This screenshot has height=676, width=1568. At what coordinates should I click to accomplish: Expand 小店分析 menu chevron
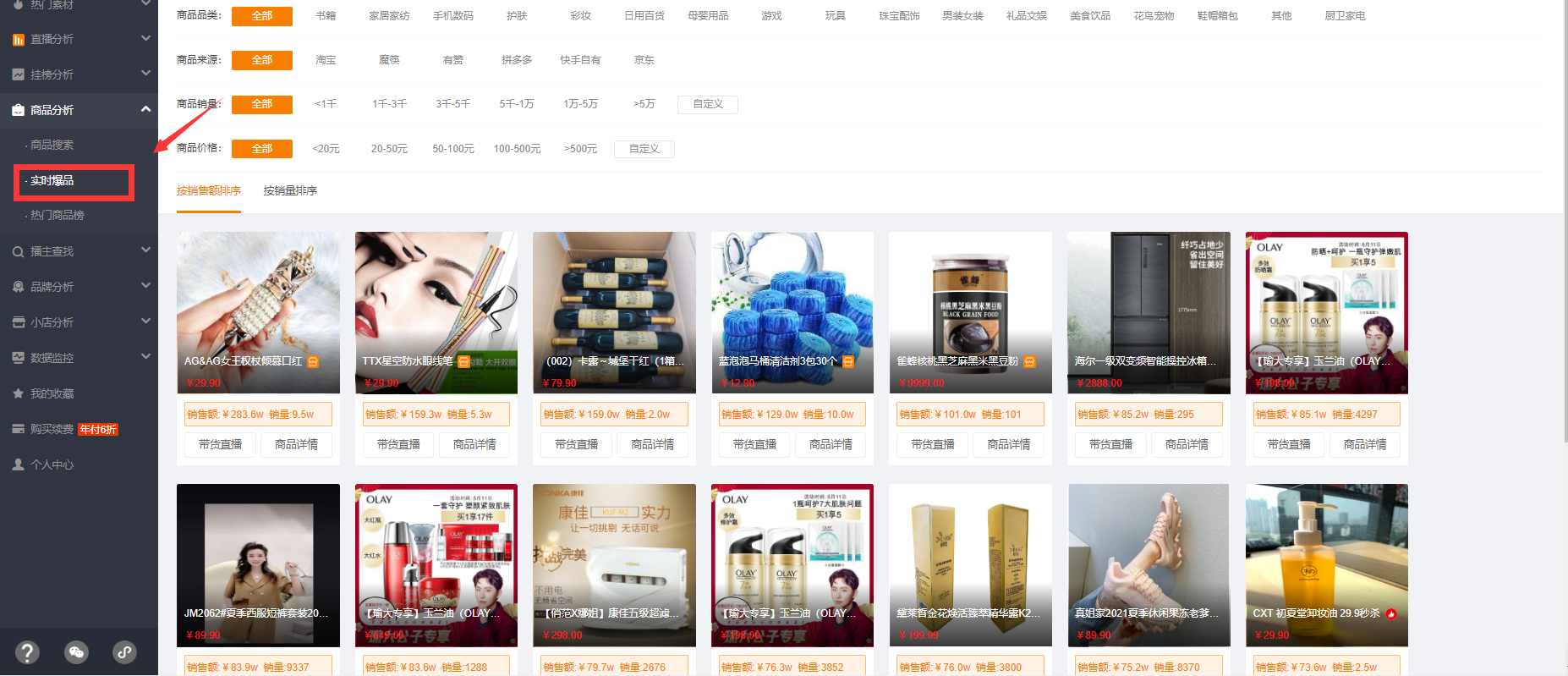pos(145,322)
